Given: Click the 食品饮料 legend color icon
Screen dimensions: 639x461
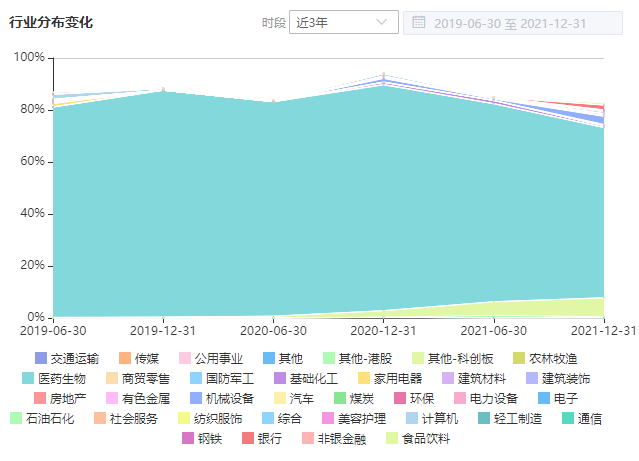Looking at the screenshot, I should (x=392, y=438).
